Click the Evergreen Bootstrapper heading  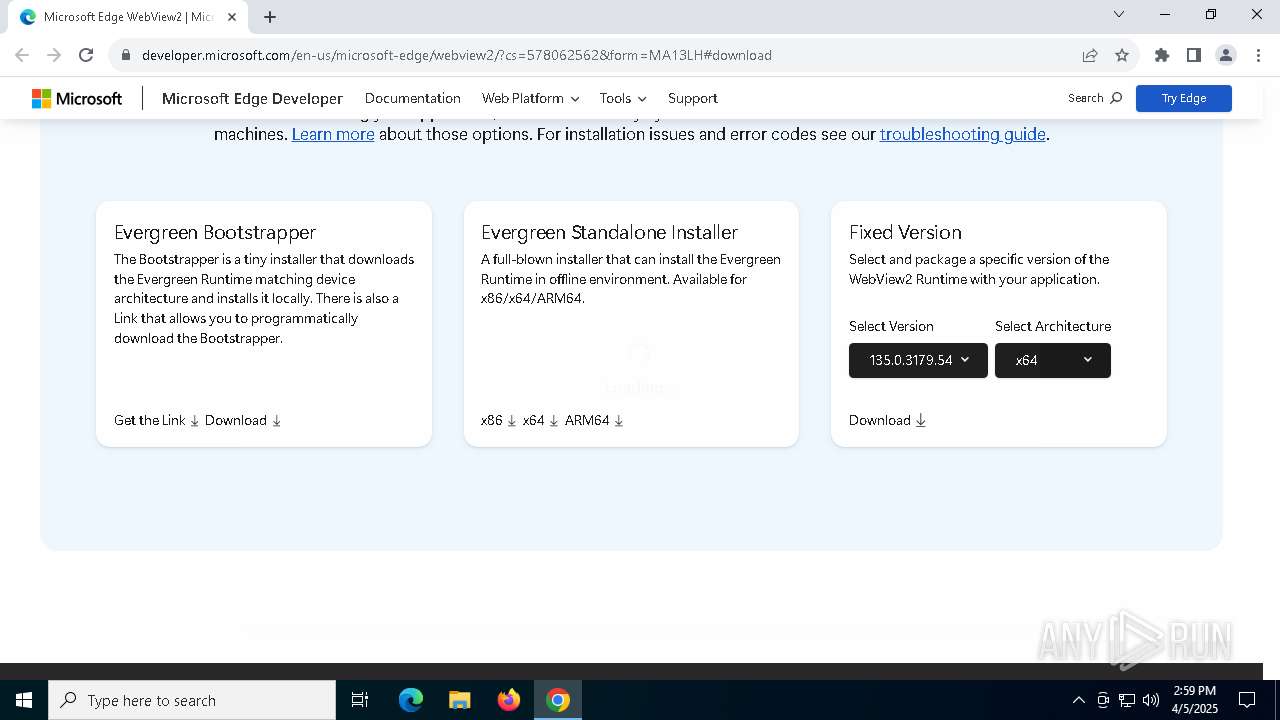pos(215,232)
